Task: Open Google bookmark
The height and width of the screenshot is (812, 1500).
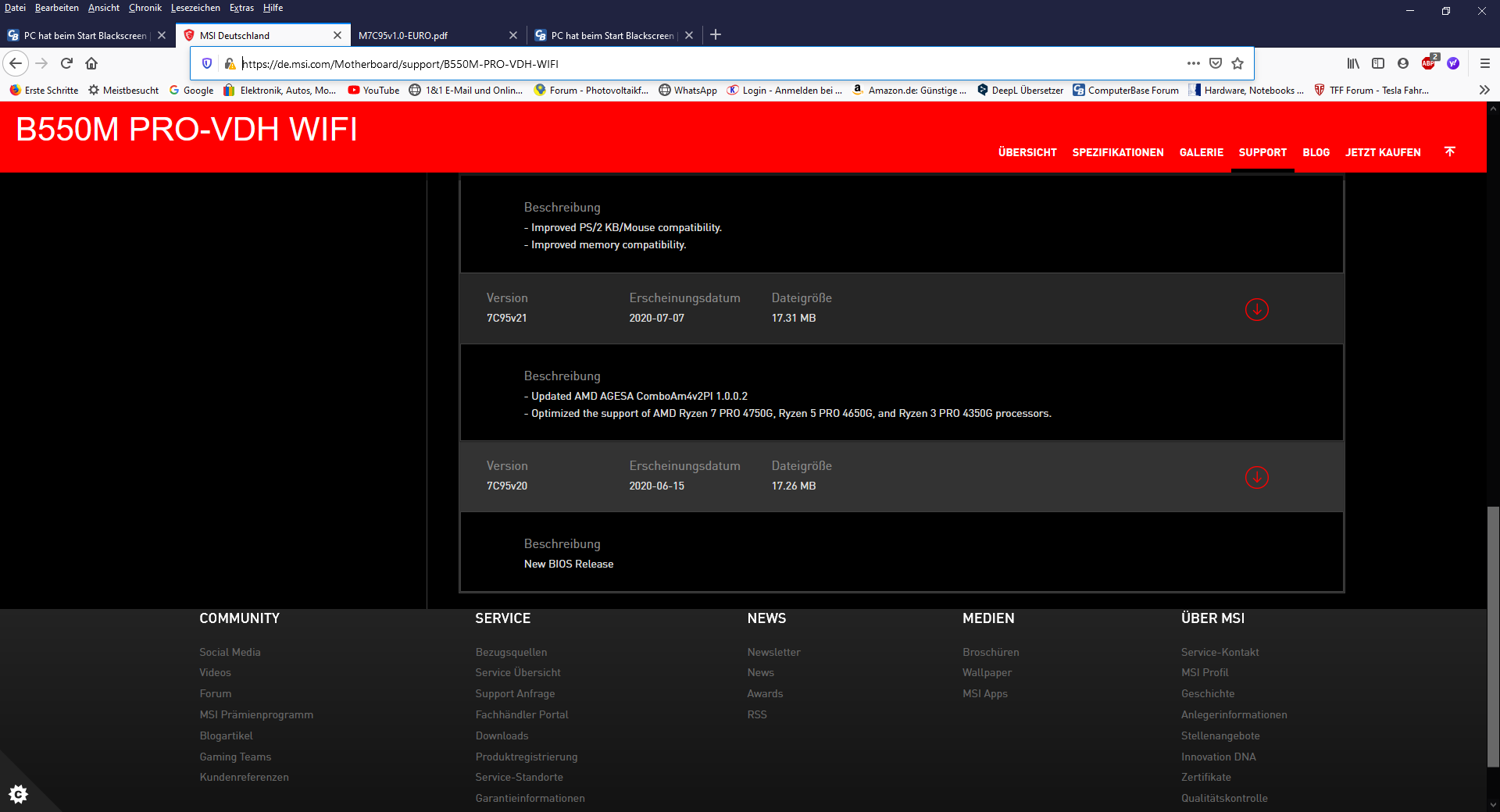Action: click(x=191, y=90)
